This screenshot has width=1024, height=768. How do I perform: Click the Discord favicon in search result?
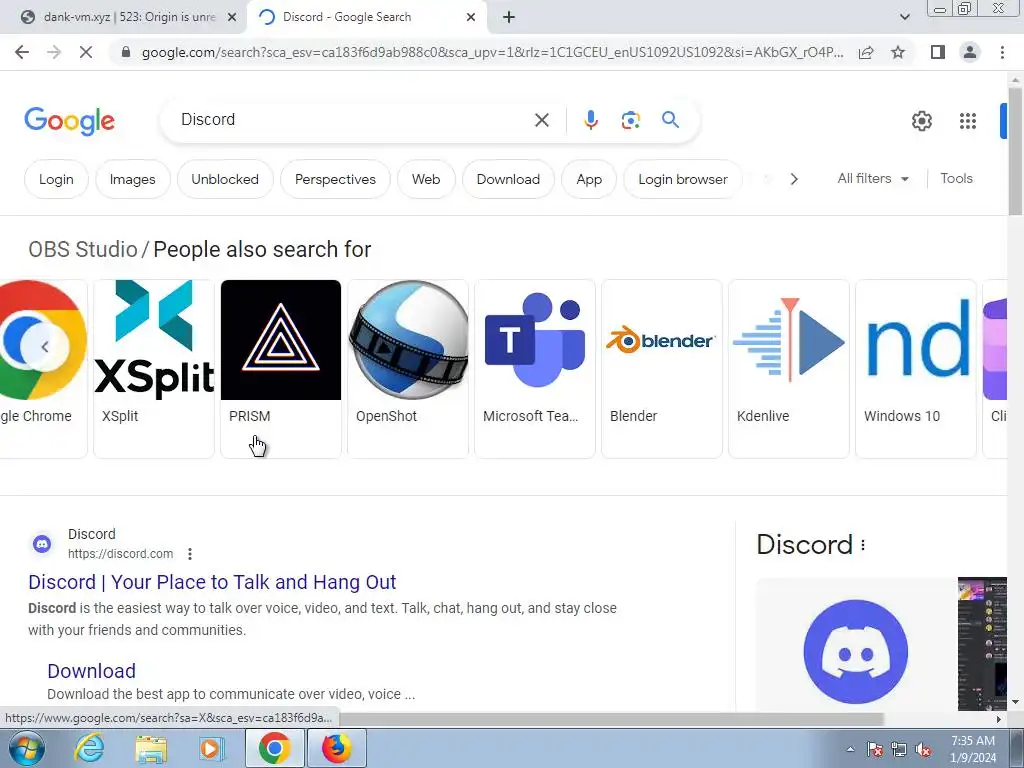click(42, 543)
